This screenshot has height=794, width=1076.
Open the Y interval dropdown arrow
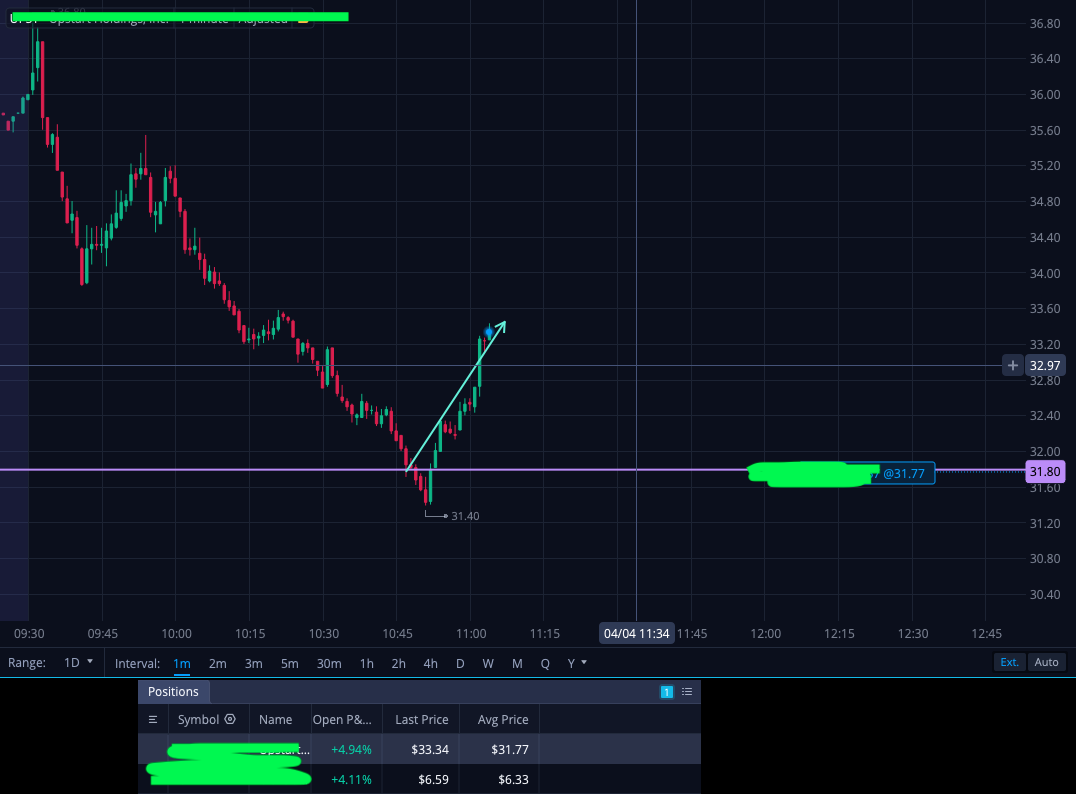[584, 662]
